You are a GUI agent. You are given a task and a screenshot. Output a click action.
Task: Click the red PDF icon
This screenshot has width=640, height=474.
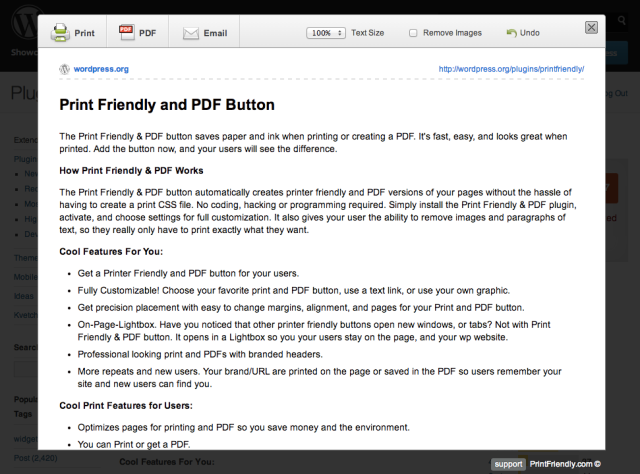pyautogui.click(x=127, y=32)
